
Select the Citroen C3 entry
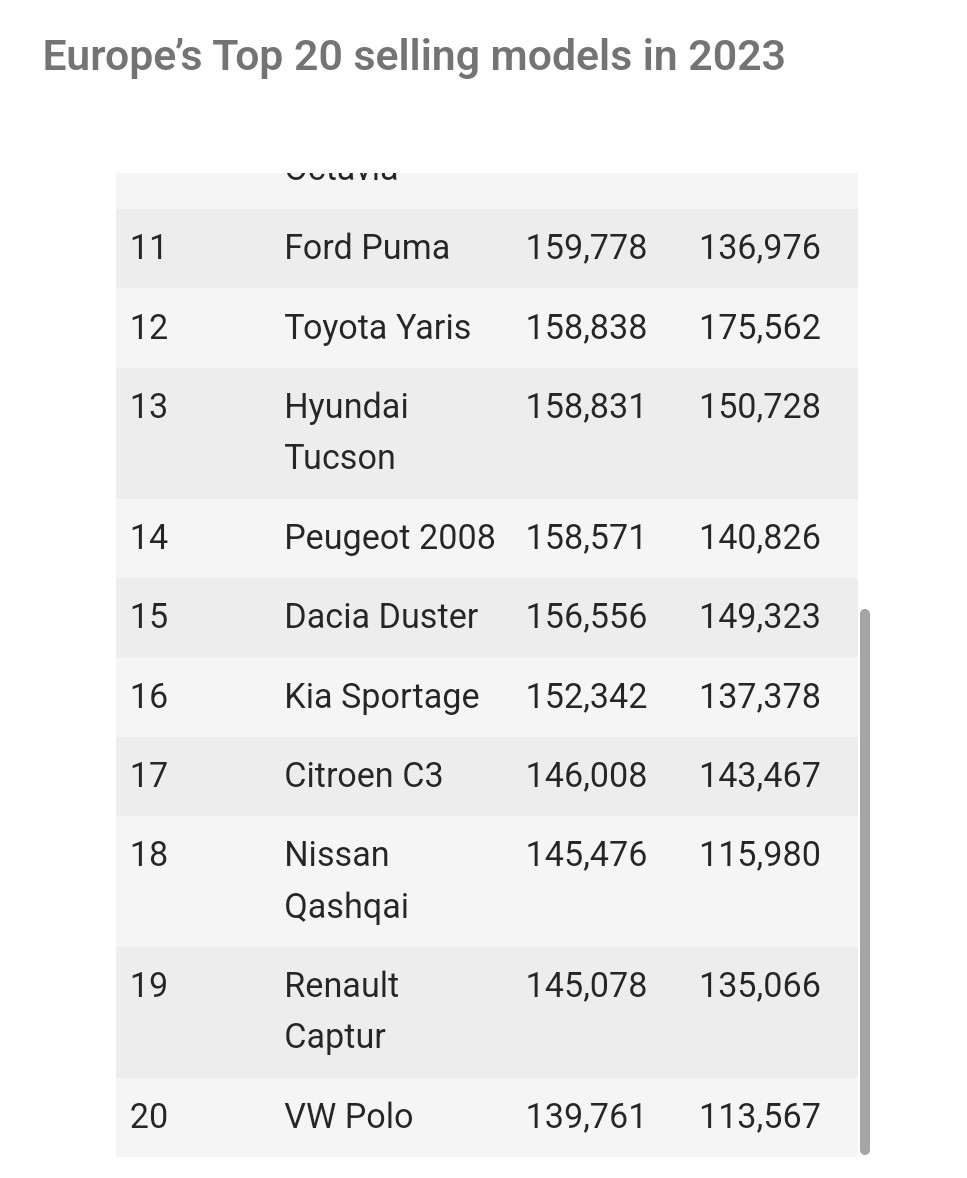363,775
